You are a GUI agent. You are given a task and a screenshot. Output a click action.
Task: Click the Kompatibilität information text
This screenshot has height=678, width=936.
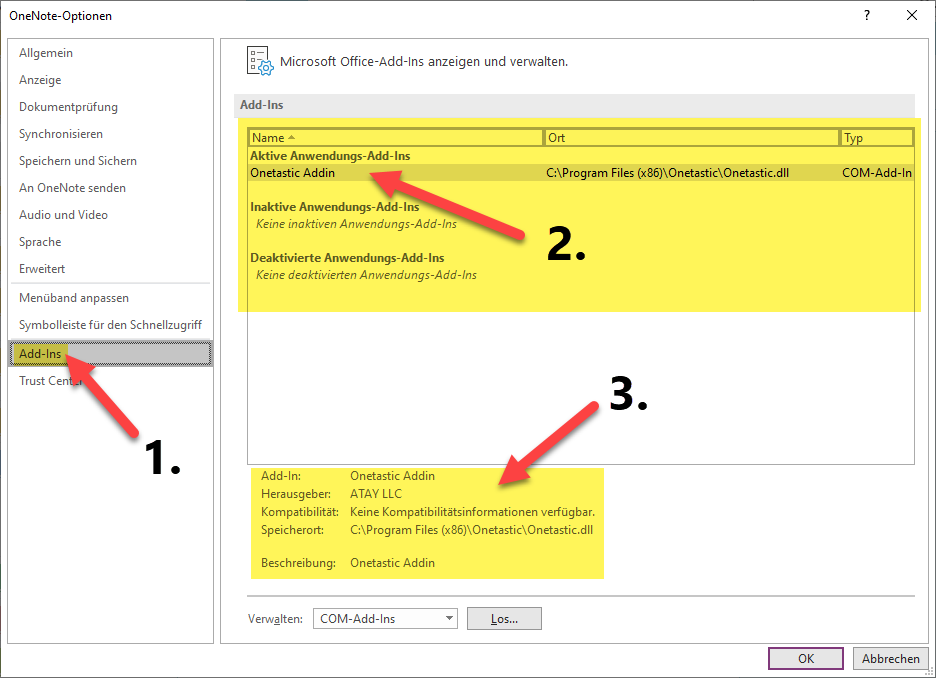[472, 512]
